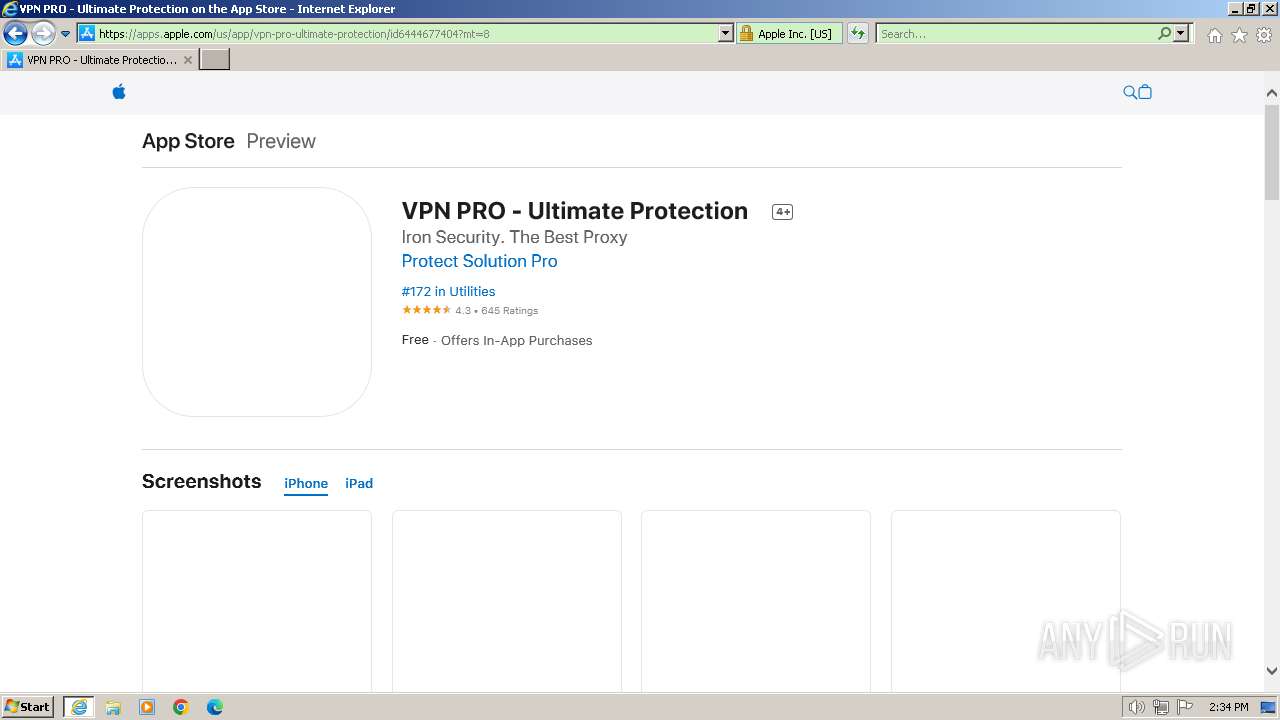Click the Show desktop button
Image resolution: width=1280 pixels, height=720 pixels.
[x=1269, y=707]
